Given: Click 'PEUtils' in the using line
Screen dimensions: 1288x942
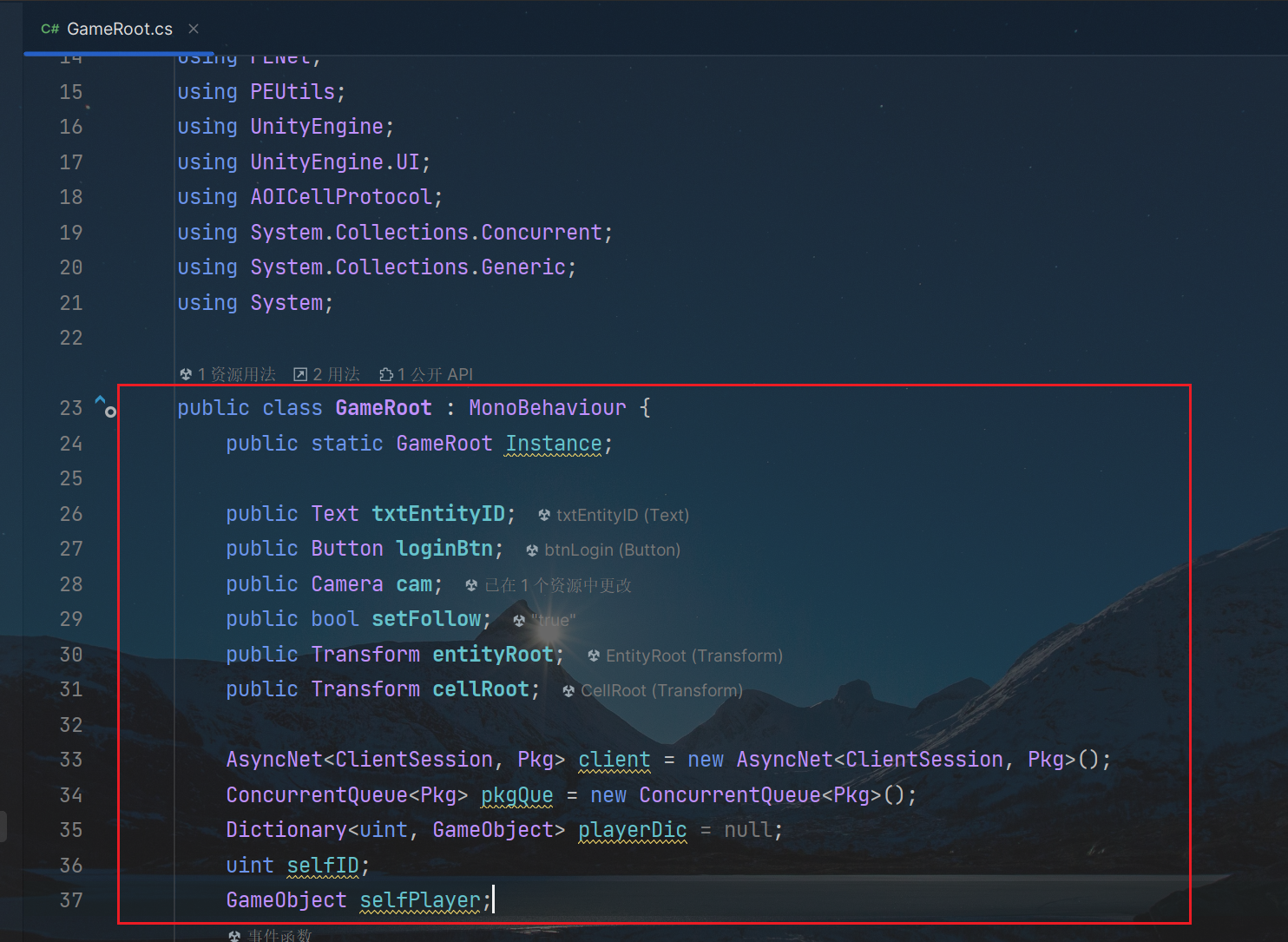Looking at the screenshot, I should [292, 92].
